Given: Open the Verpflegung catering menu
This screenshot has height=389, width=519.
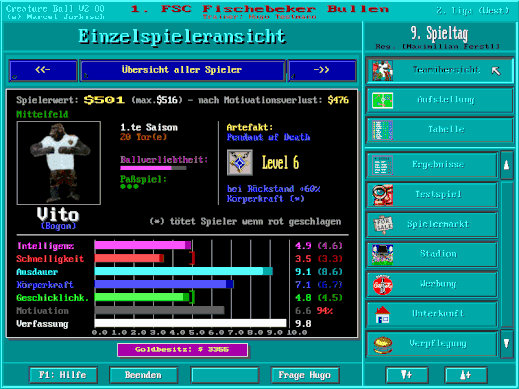Looking at the screenshot, I should click(x=432, y=344).
